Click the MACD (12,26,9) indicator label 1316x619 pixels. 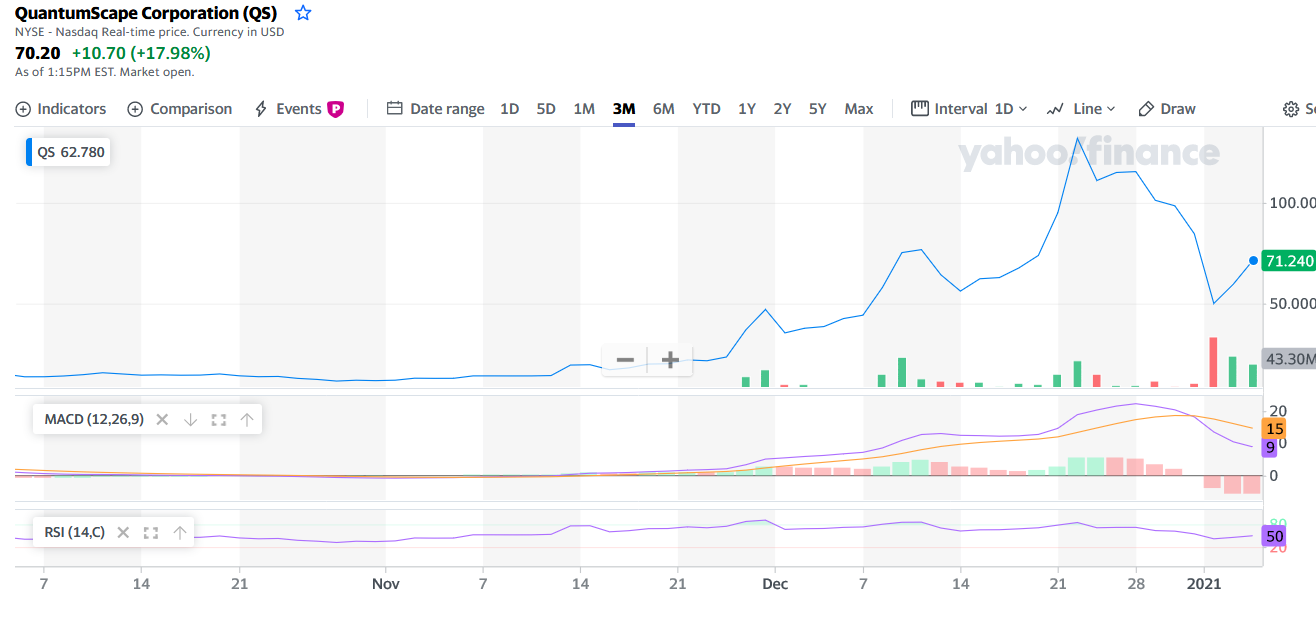(x=94, y=419)
